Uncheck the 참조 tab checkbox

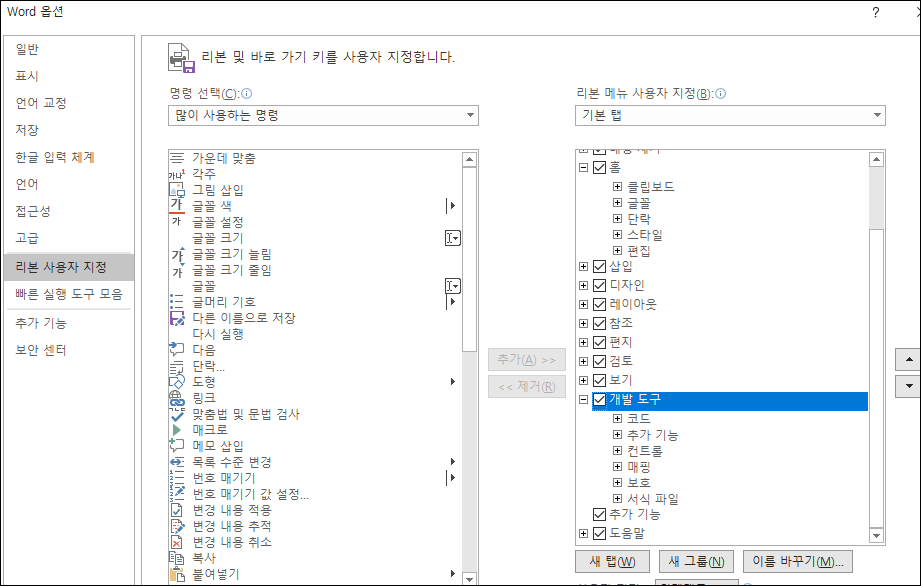click(x=599, y=323)
